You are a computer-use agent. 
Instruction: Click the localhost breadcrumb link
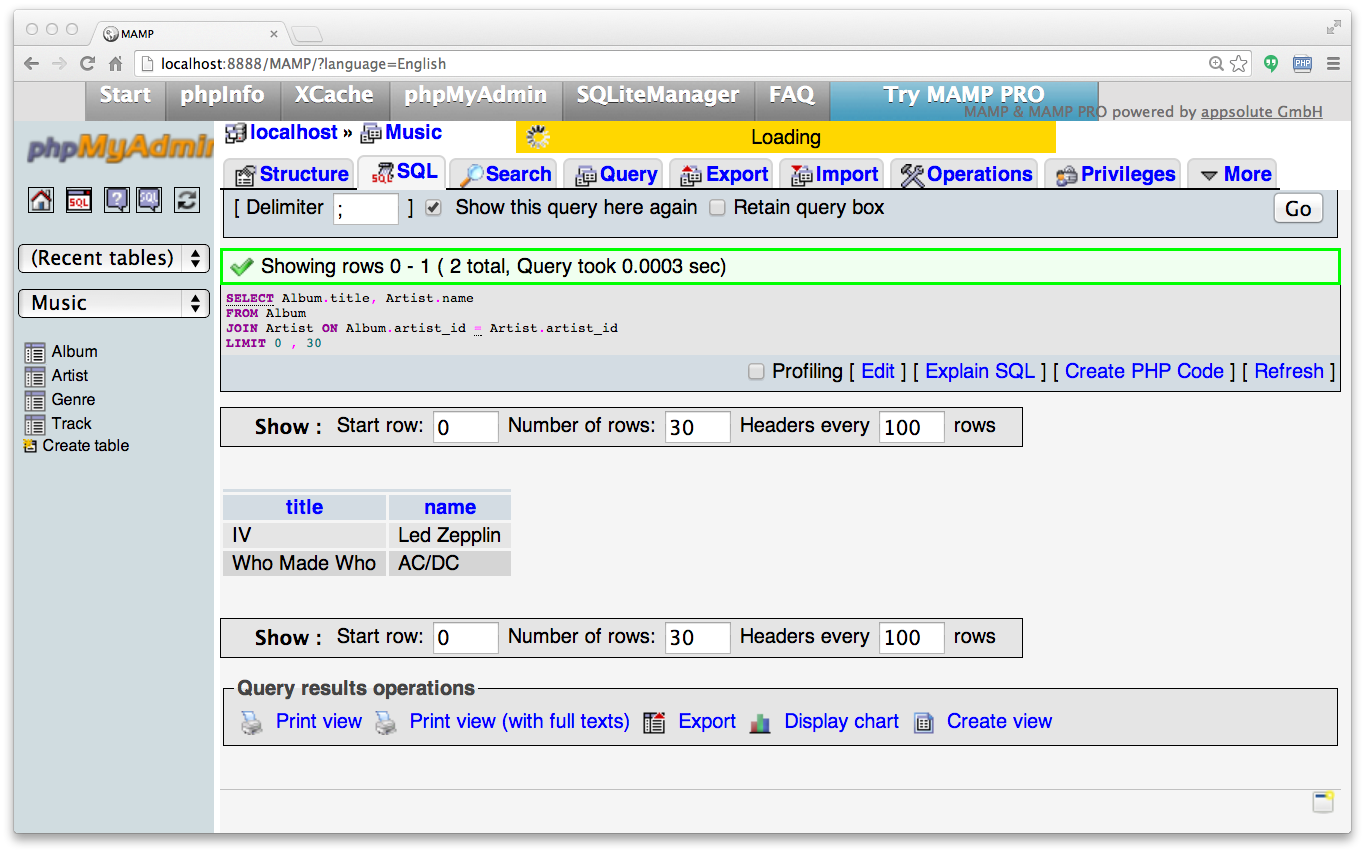pos(294,132)
